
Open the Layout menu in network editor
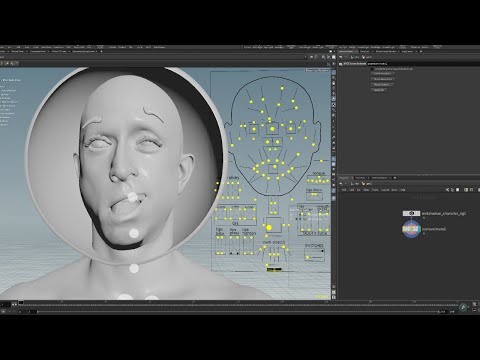coord(385,190)
